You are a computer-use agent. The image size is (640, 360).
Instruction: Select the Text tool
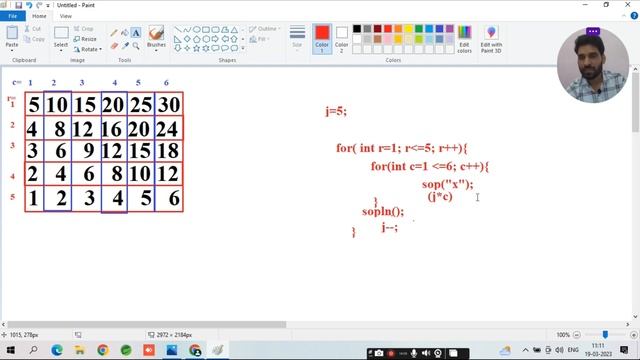click(x=136, y=33)
